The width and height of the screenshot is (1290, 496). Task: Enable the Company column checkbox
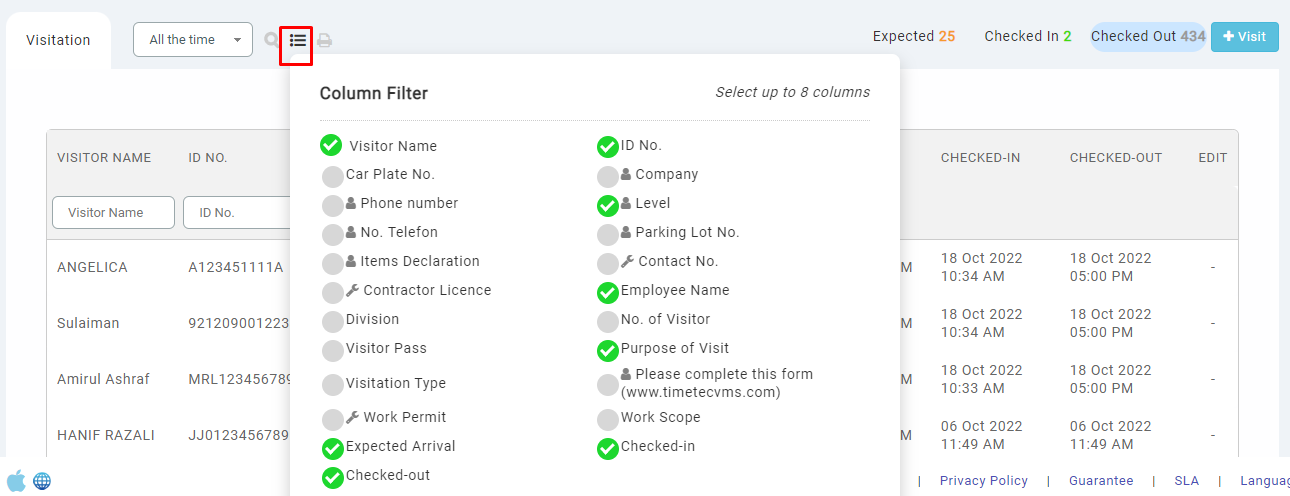click(607, 177)
